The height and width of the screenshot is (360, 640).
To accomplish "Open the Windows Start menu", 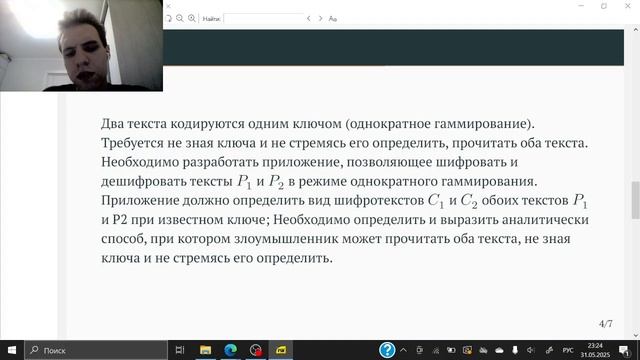I will [12, 350].
